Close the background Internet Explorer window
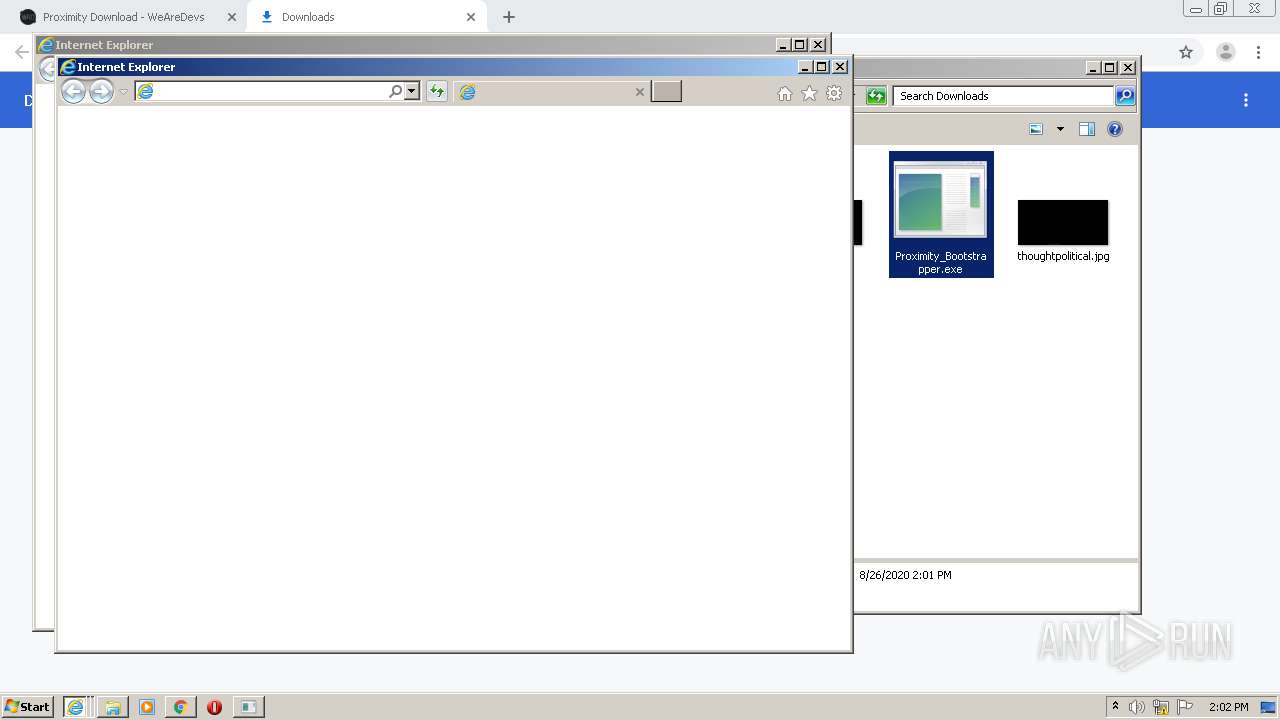The width and height of the screenshot is (1280, 720). [x=818, y=45]
